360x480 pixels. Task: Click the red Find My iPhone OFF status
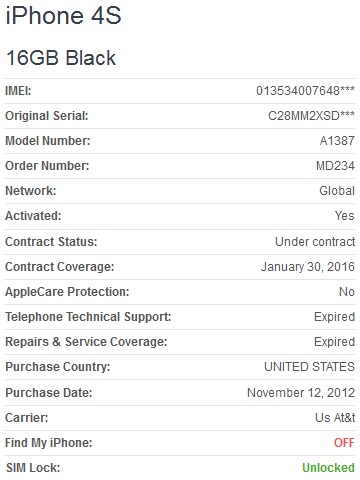click(x=344, y=443)
